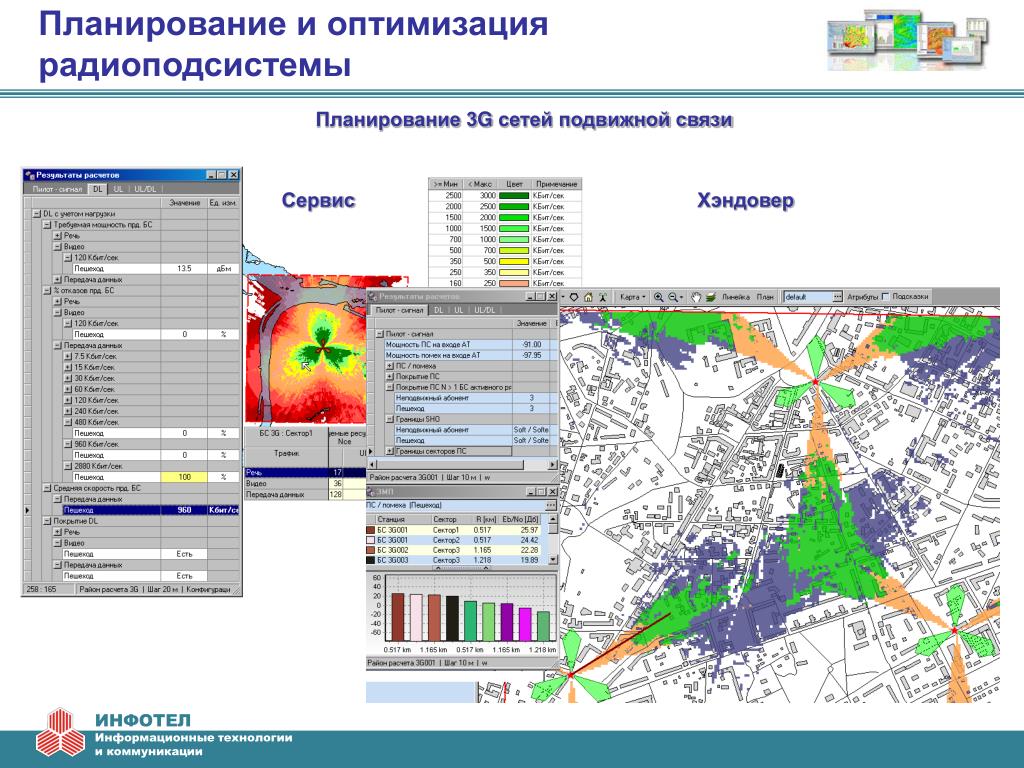
Task: Click the horizontal scrollbar right arrow in results window
Action: [552, 464]
